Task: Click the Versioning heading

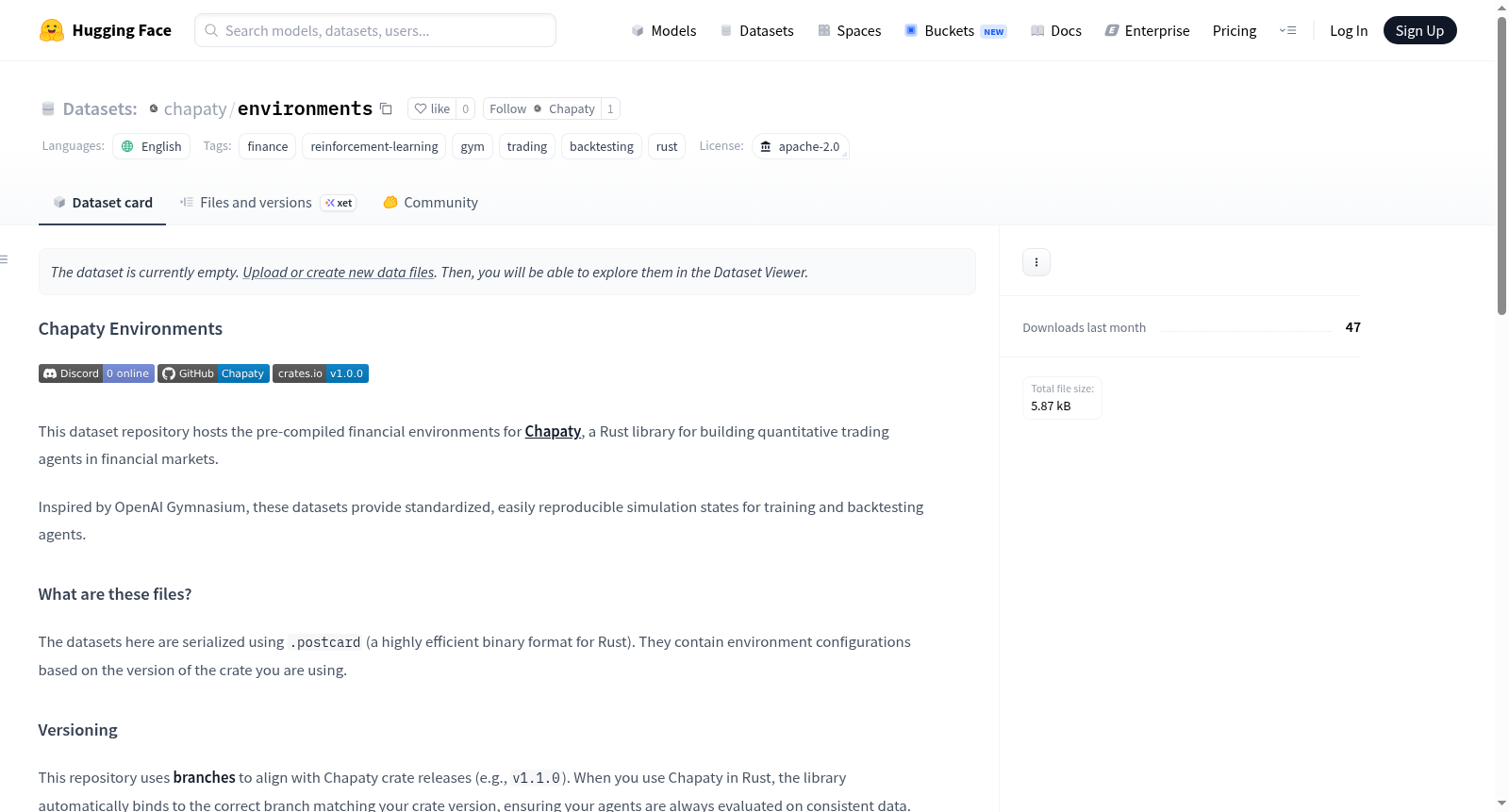Action: [x=78, y=730]
